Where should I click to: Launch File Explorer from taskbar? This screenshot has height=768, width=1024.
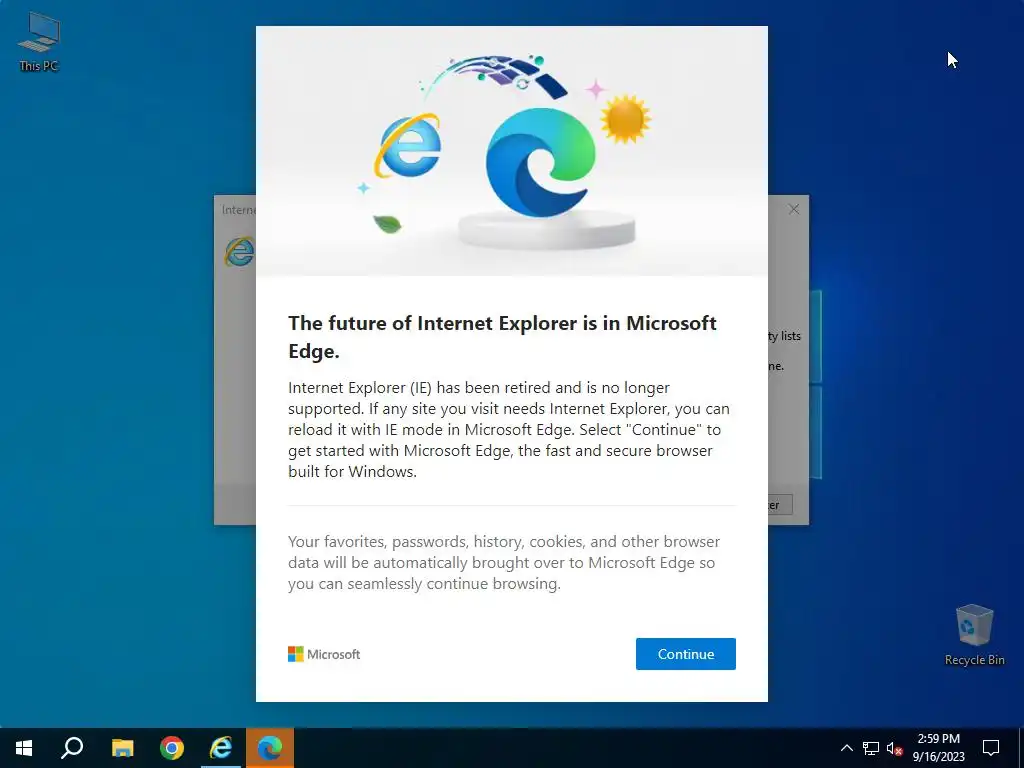click(122, 748)
